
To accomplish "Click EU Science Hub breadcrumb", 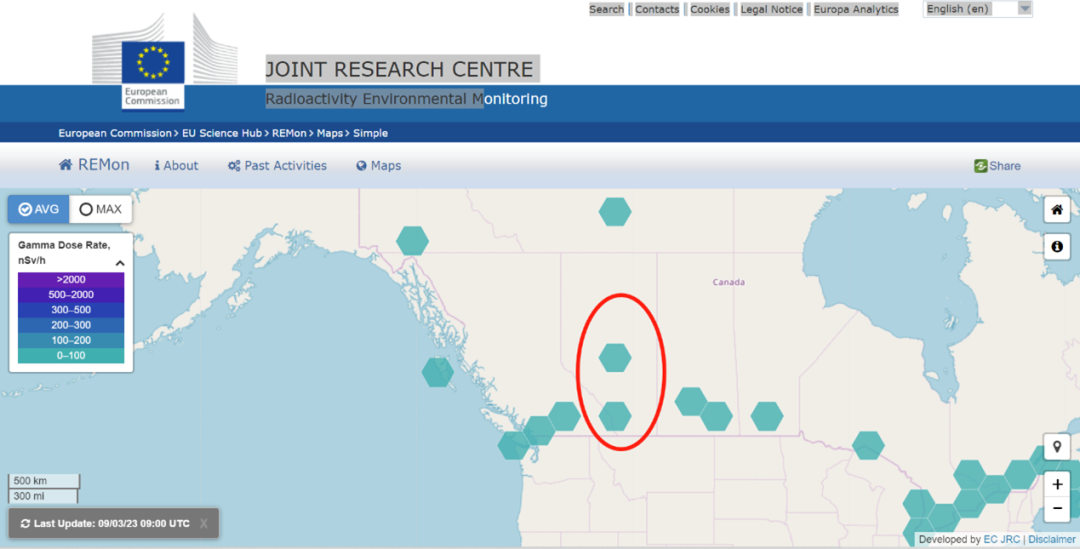I will point(222,133).
